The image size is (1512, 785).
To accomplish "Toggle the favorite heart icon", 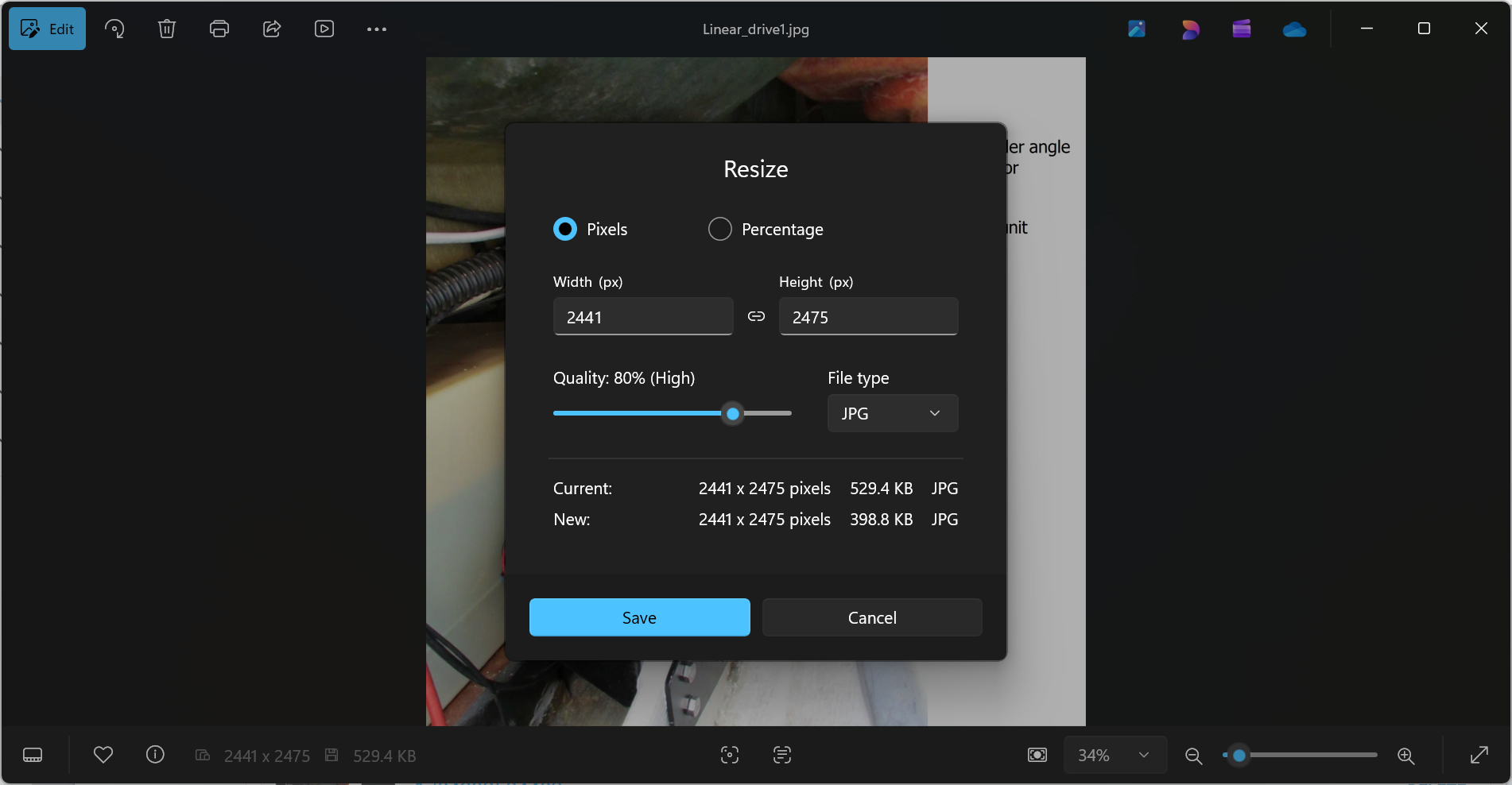I will pyautogui.click(x=103, y=755).
